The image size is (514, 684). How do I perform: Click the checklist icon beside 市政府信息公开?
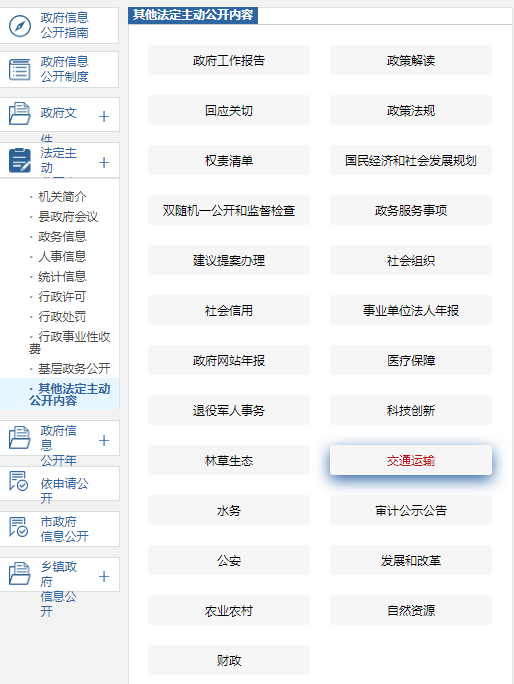click(x=18, y=527)
